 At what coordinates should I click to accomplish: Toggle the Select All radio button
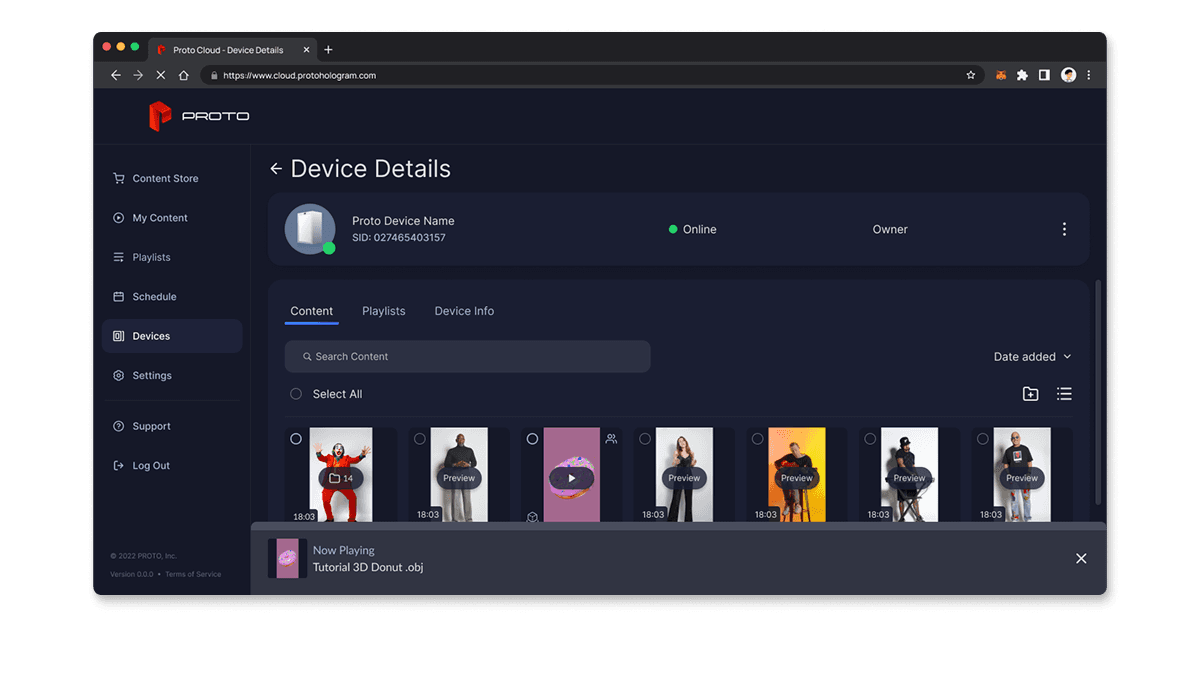pos(296,394)
